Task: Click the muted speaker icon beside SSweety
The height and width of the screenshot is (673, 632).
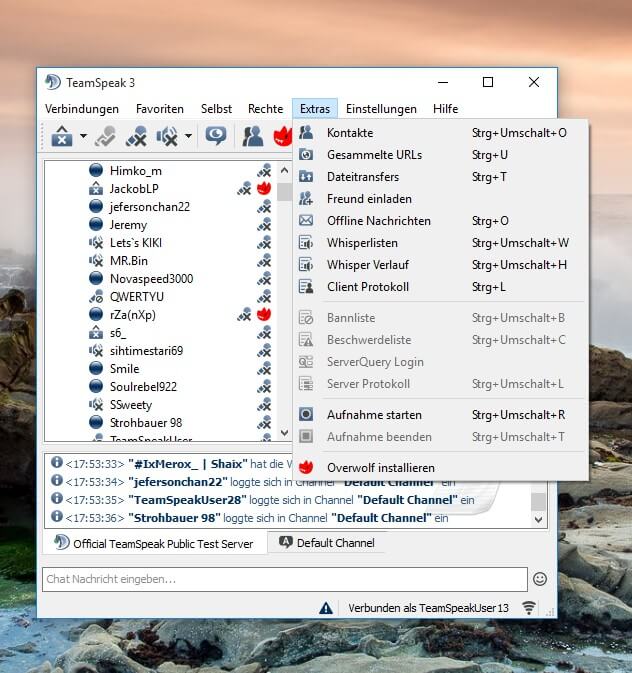Action: point(96,404)
